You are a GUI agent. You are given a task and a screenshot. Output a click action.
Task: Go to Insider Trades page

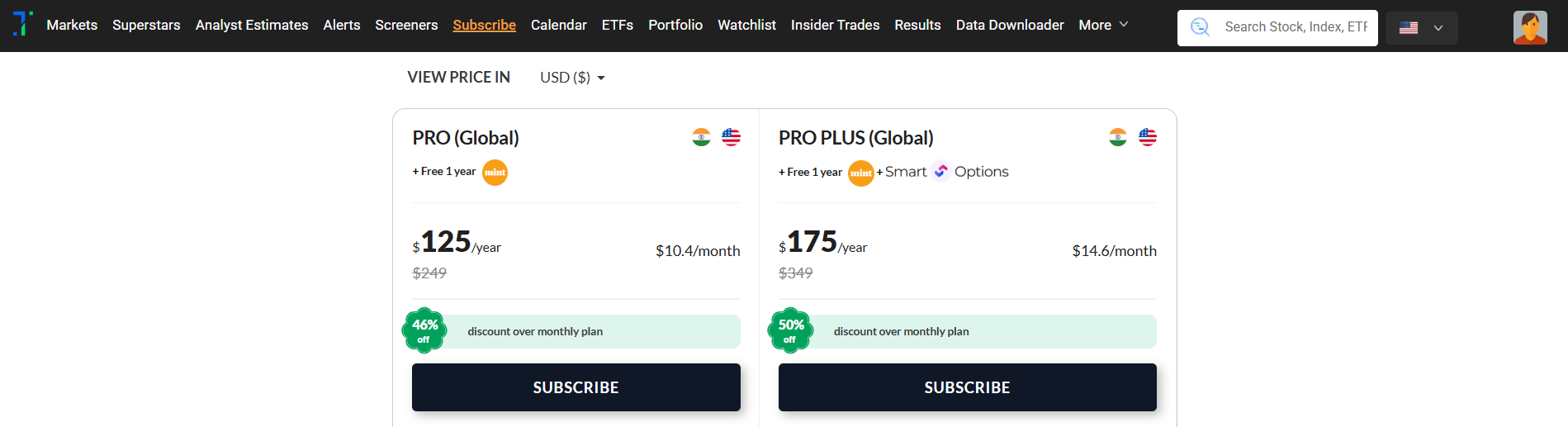point(835,25)
